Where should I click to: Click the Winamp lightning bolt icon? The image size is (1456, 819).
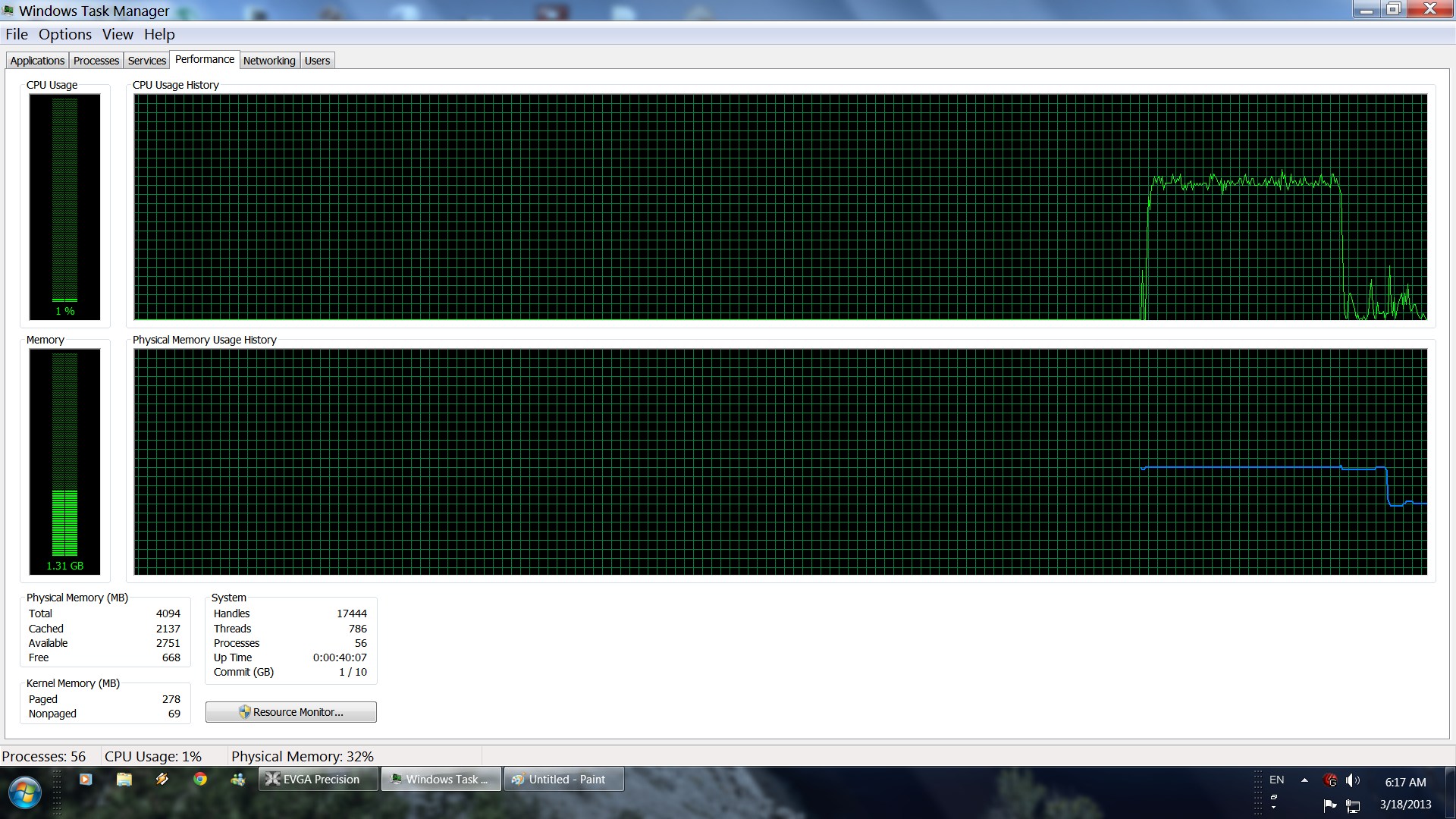coord(162,779)
